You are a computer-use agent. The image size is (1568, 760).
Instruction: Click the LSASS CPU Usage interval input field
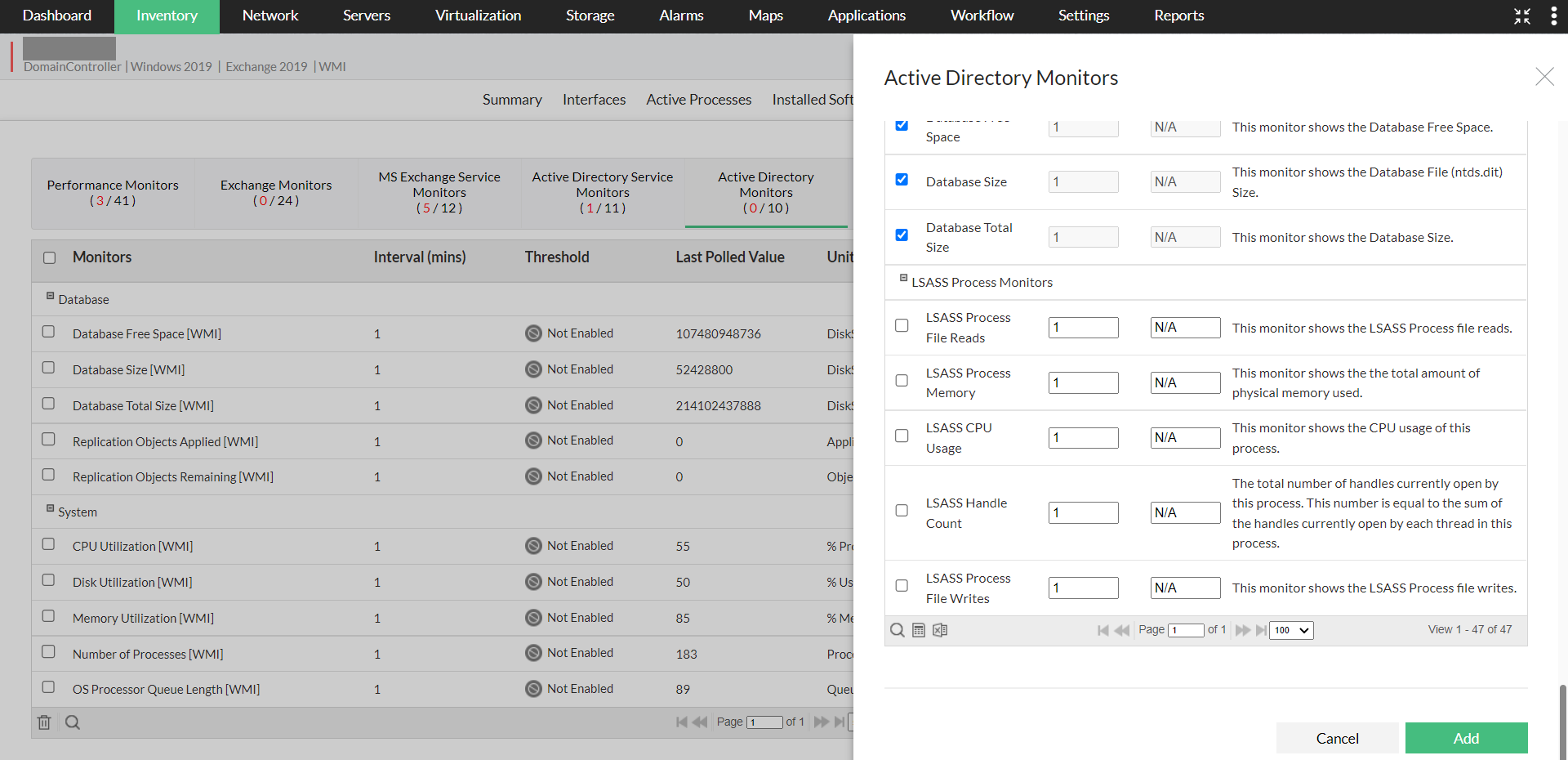[1083, 438]
